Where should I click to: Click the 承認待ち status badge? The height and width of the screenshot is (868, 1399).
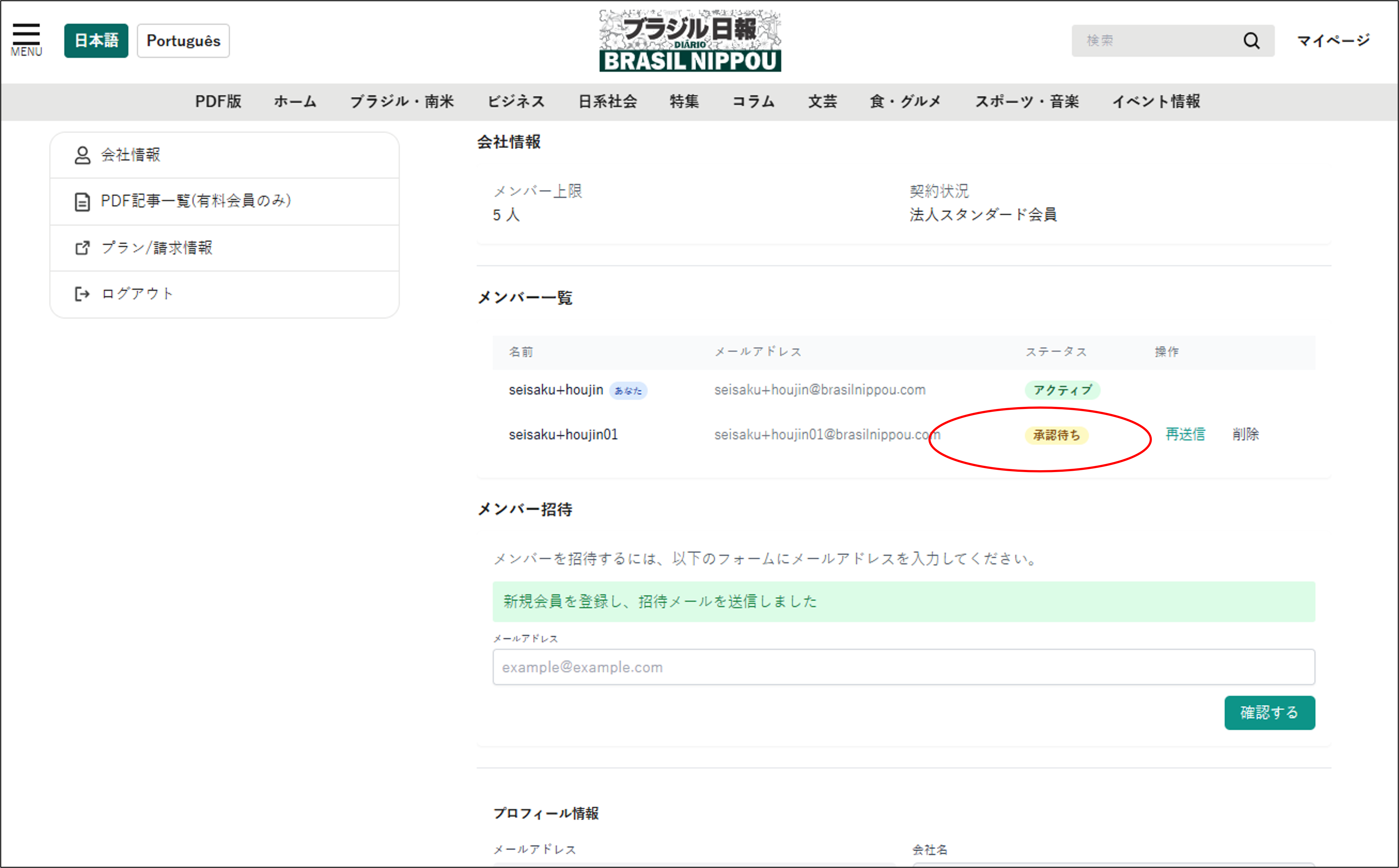pyautogui.click(x=1056, y=436)
